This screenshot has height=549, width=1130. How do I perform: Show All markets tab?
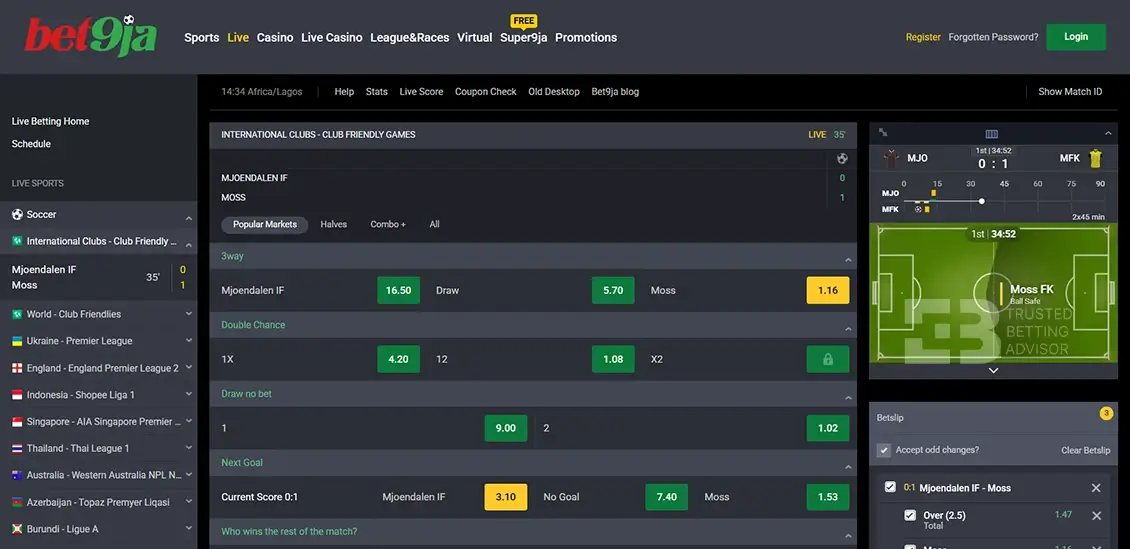[x=435, y=225]
